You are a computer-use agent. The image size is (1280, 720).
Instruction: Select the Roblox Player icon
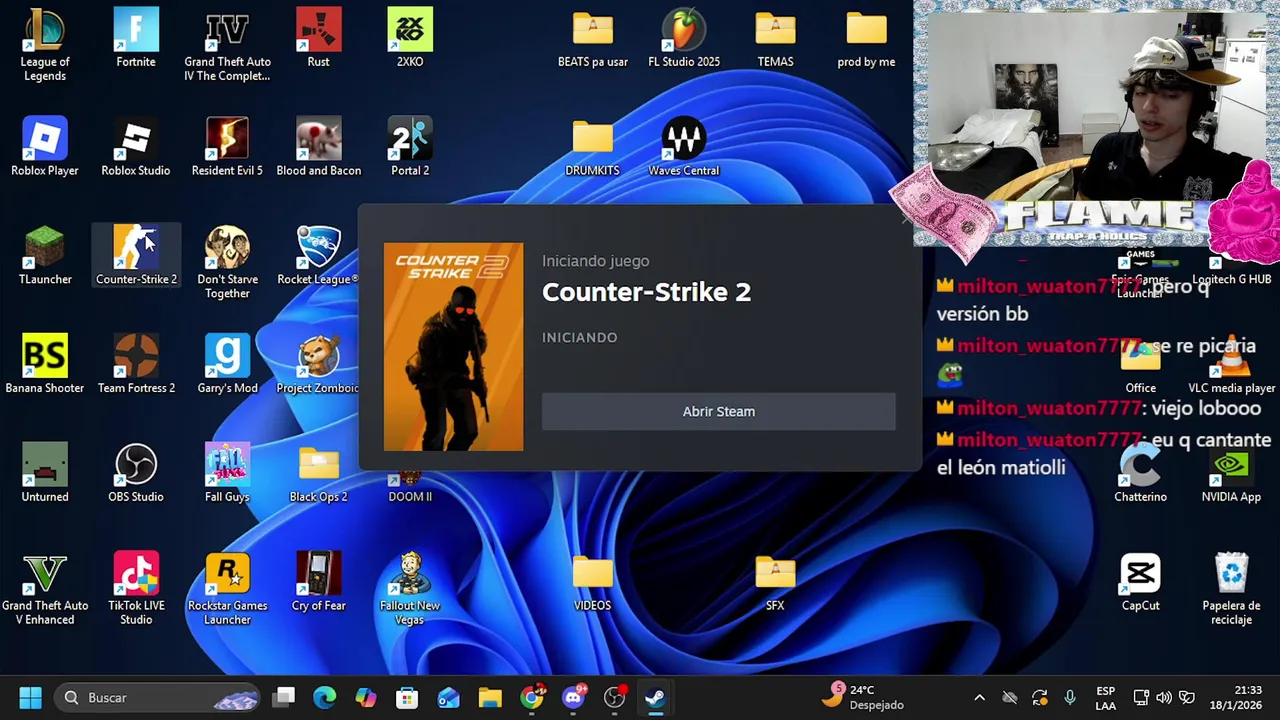point(45,148)
